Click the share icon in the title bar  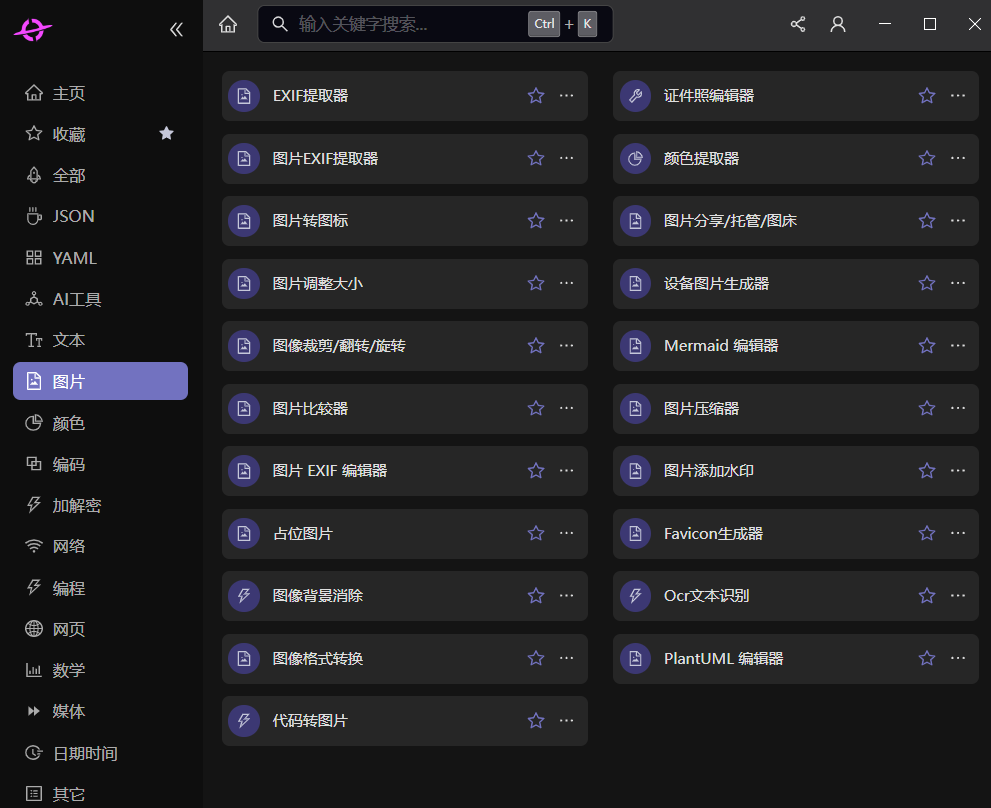click(797, 24)
